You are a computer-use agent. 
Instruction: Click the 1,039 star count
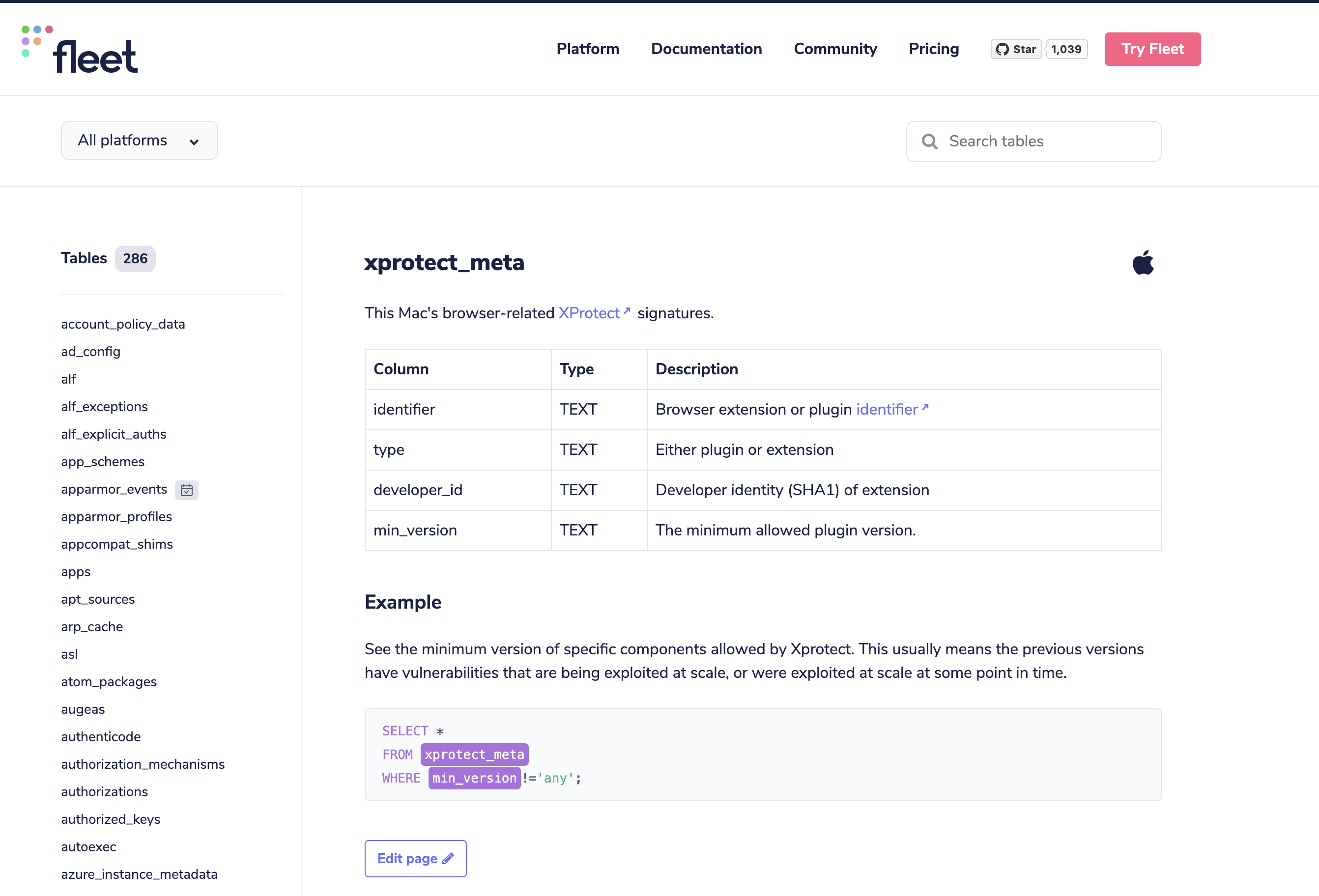click(1065, 49)
